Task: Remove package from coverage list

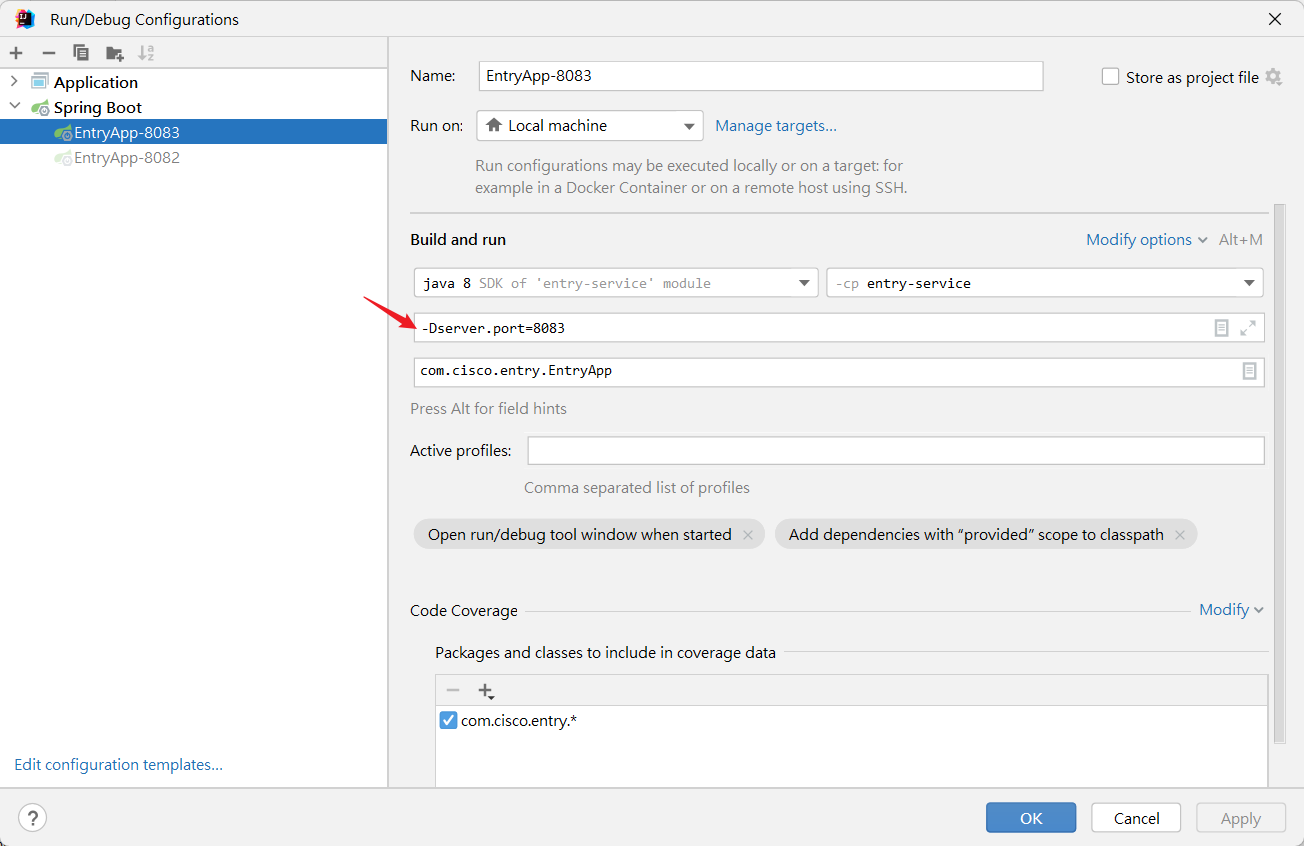Action: point(453,691)
